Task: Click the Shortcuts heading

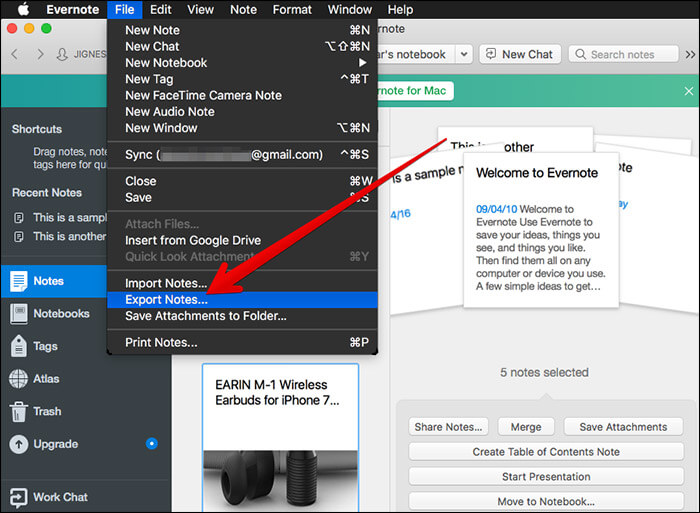Action: (x=37, y=129)
